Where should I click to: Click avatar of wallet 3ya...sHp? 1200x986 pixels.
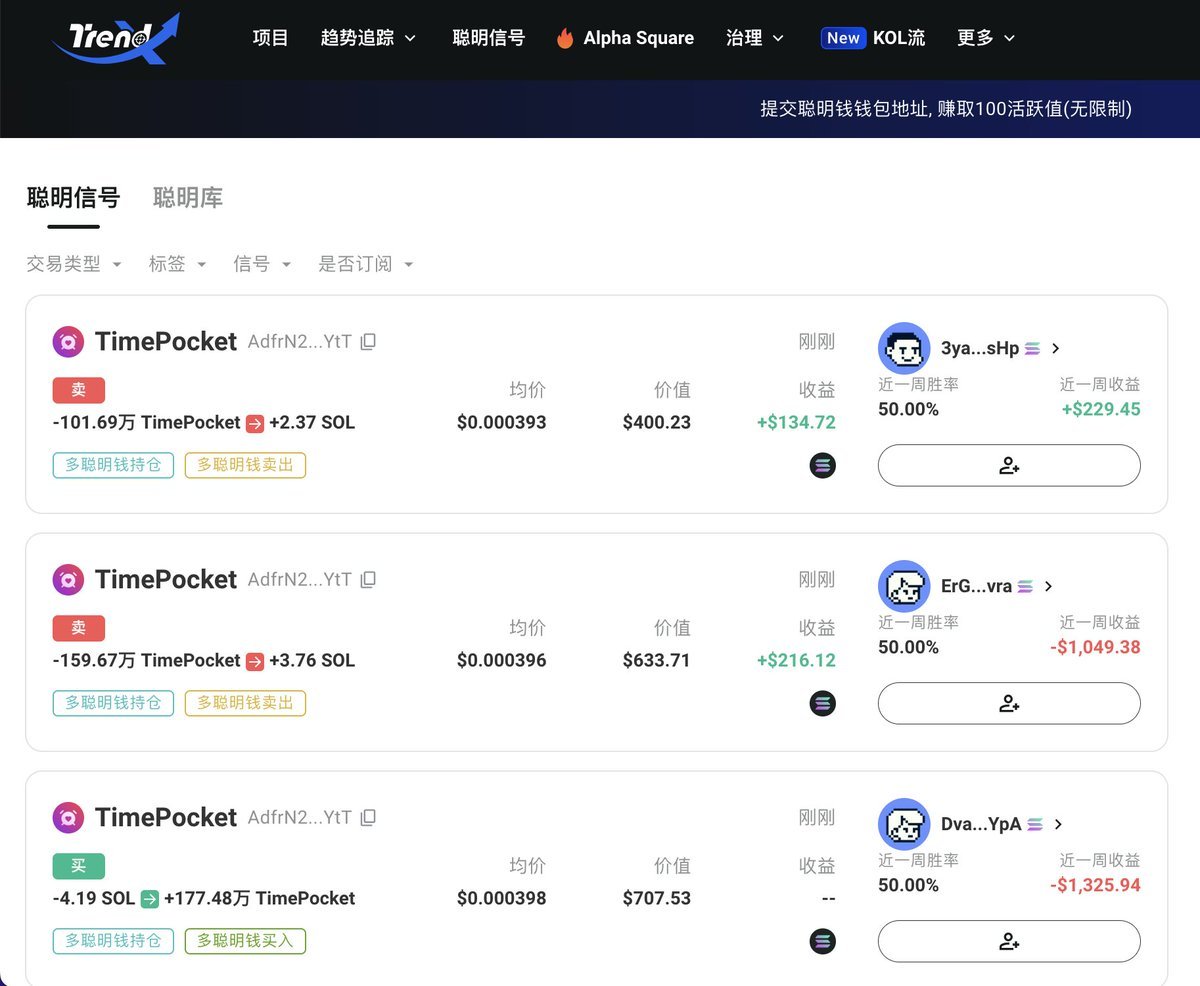904,348
